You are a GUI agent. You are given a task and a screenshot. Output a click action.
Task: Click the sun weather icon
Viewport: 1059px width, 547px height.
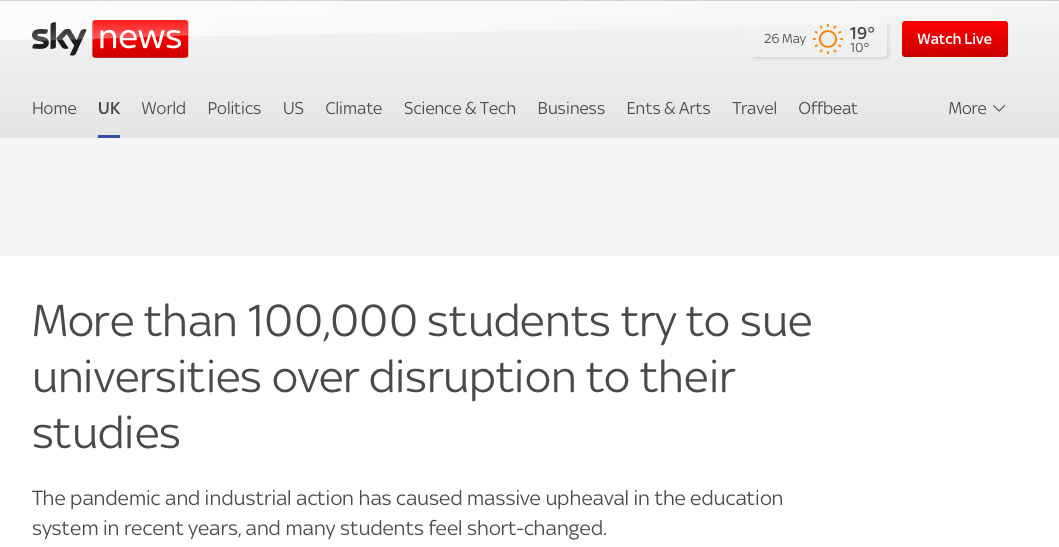pos(827,39)
